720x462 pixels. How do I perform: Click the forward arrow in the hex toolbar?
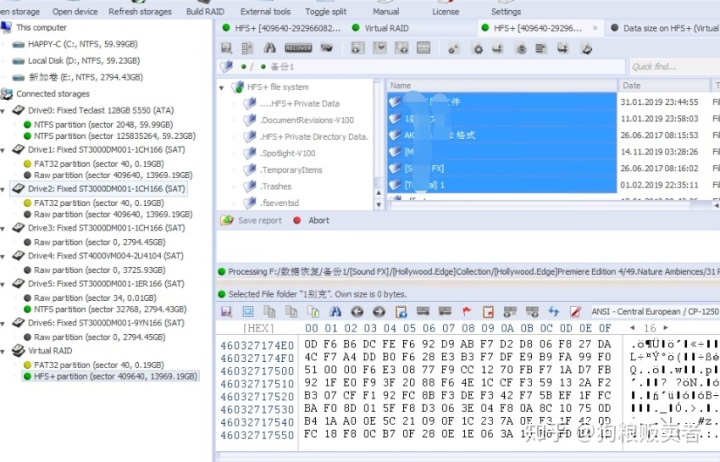tap(379, 312)
